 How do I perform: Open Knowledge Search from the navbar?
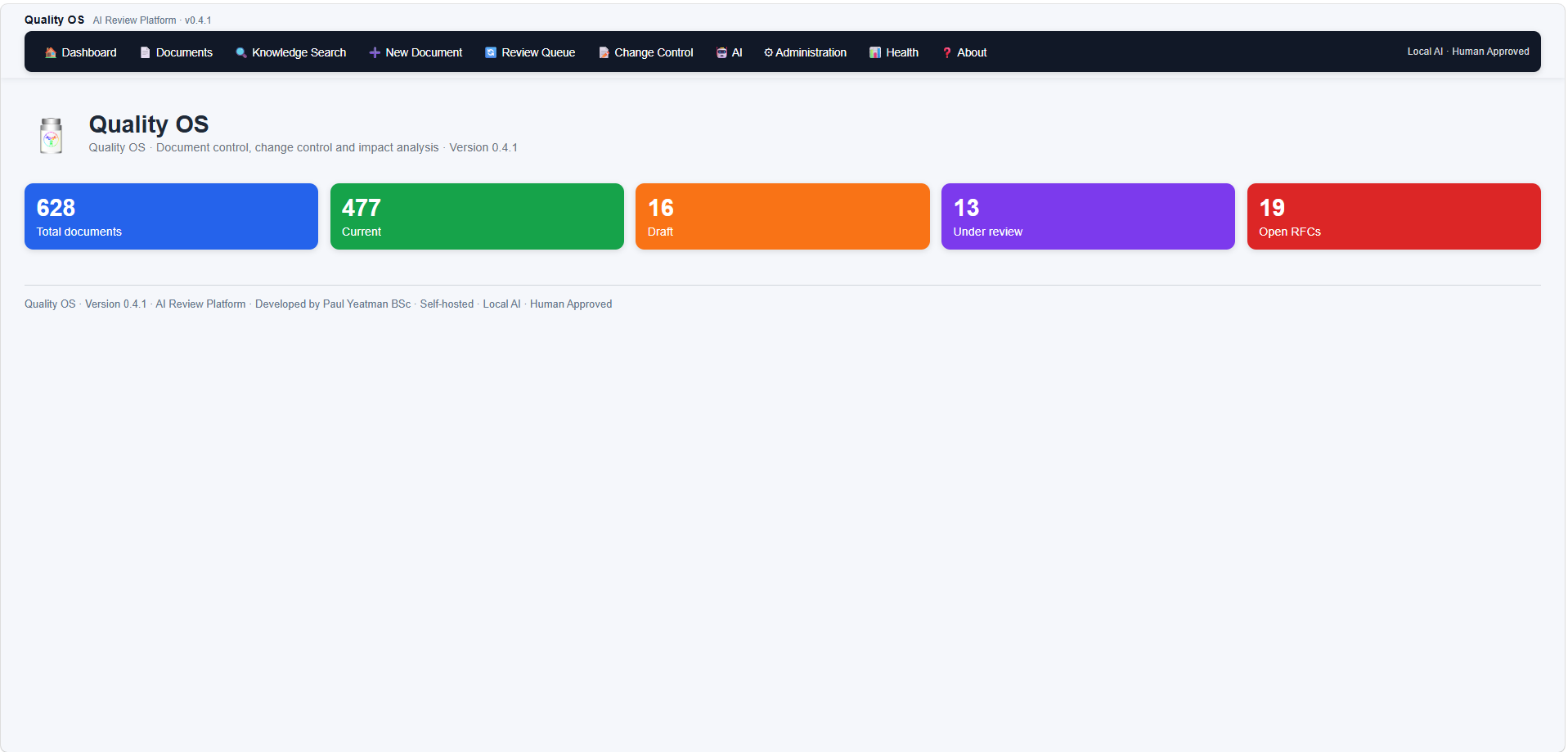[x=291, y=52]
